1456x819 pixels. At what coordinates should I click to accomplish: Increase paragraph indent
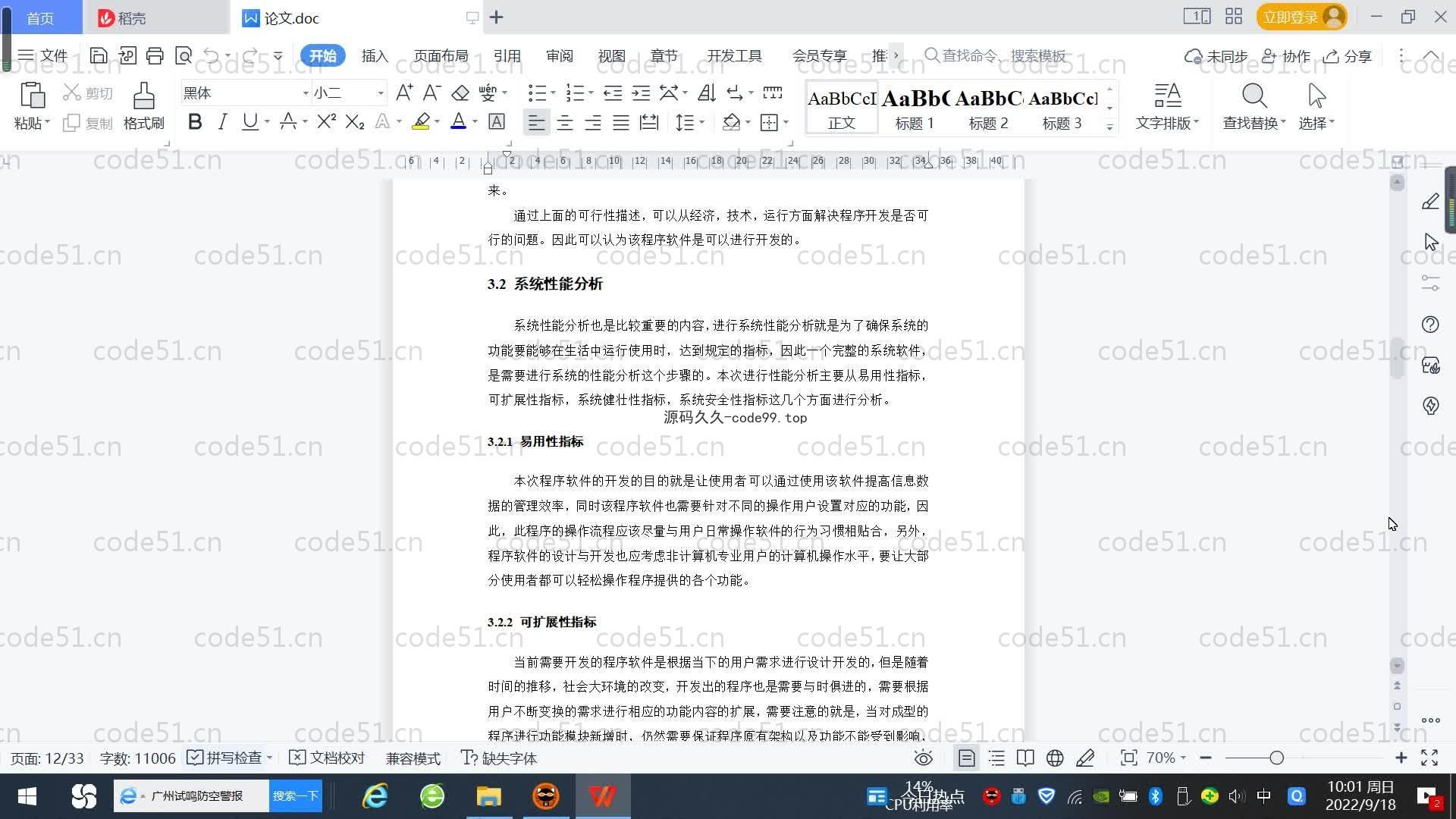[x=642, y=93]
